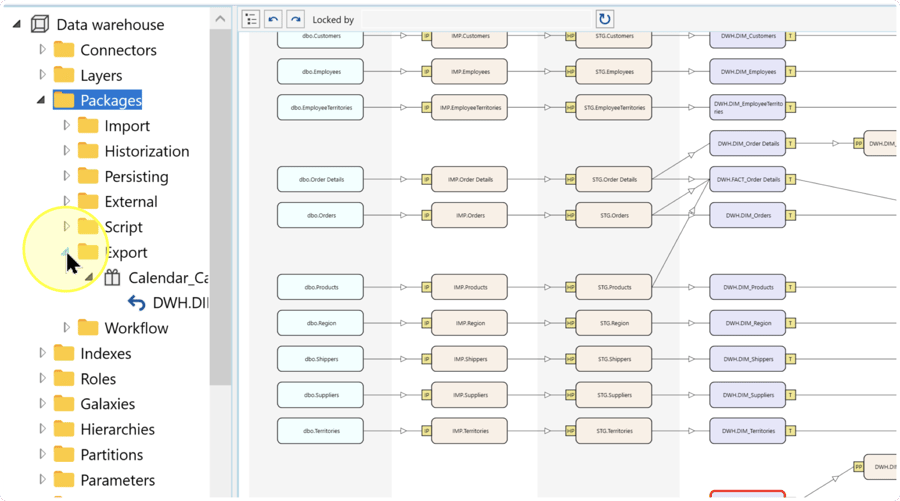This screenshot has height=501, width=900.
Task: Click PP badge next to DWH.DIM_Order Details
Action: click(x=858, y=143)
